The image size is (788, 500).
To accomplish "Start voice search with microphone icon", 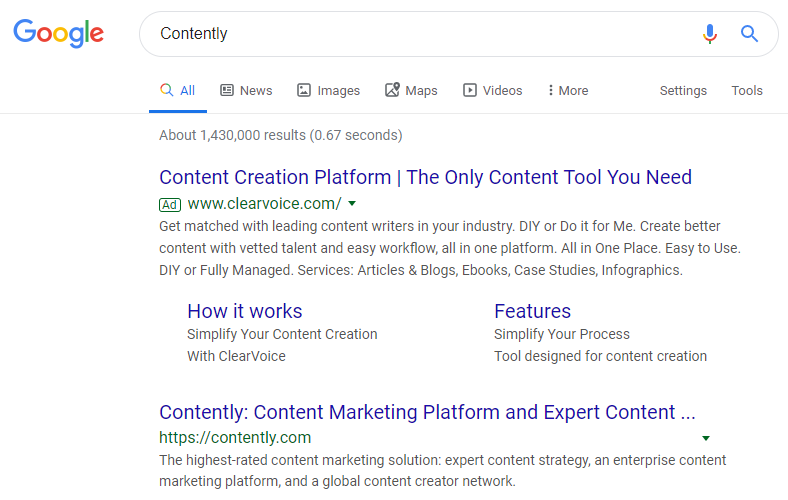I will coord(710,34).
